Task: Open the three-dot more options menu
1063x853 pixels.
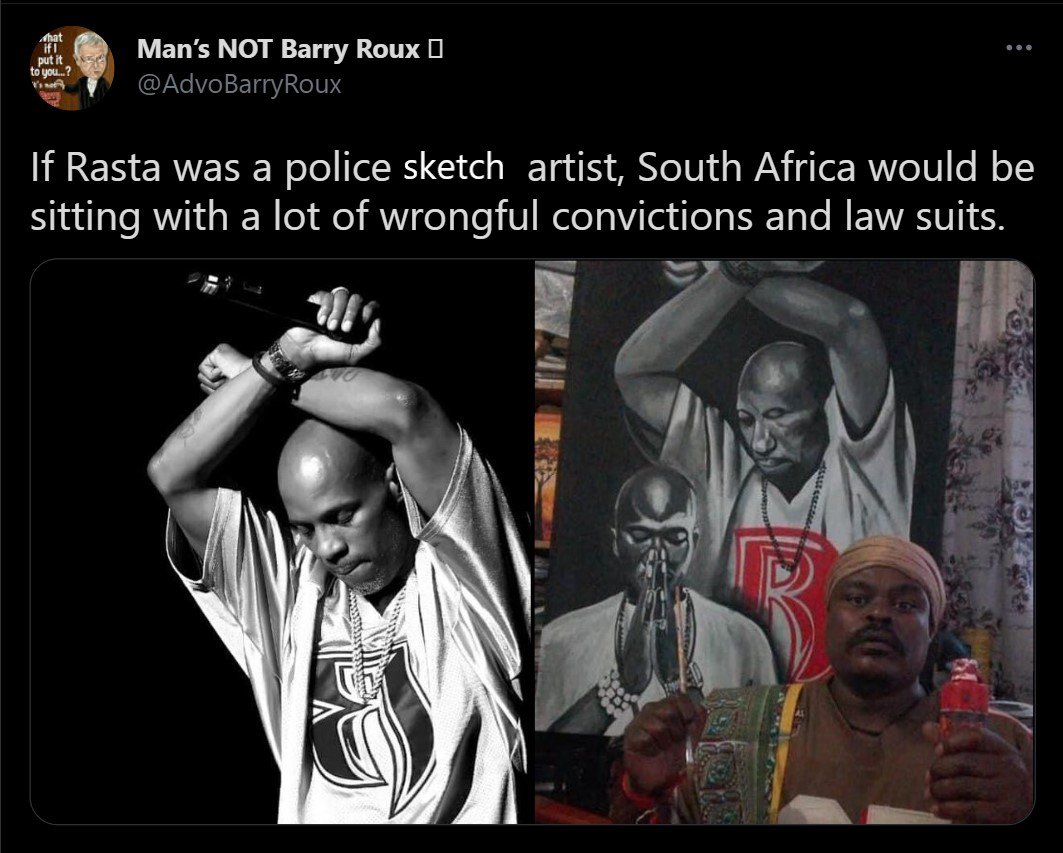Action: 1019,47
